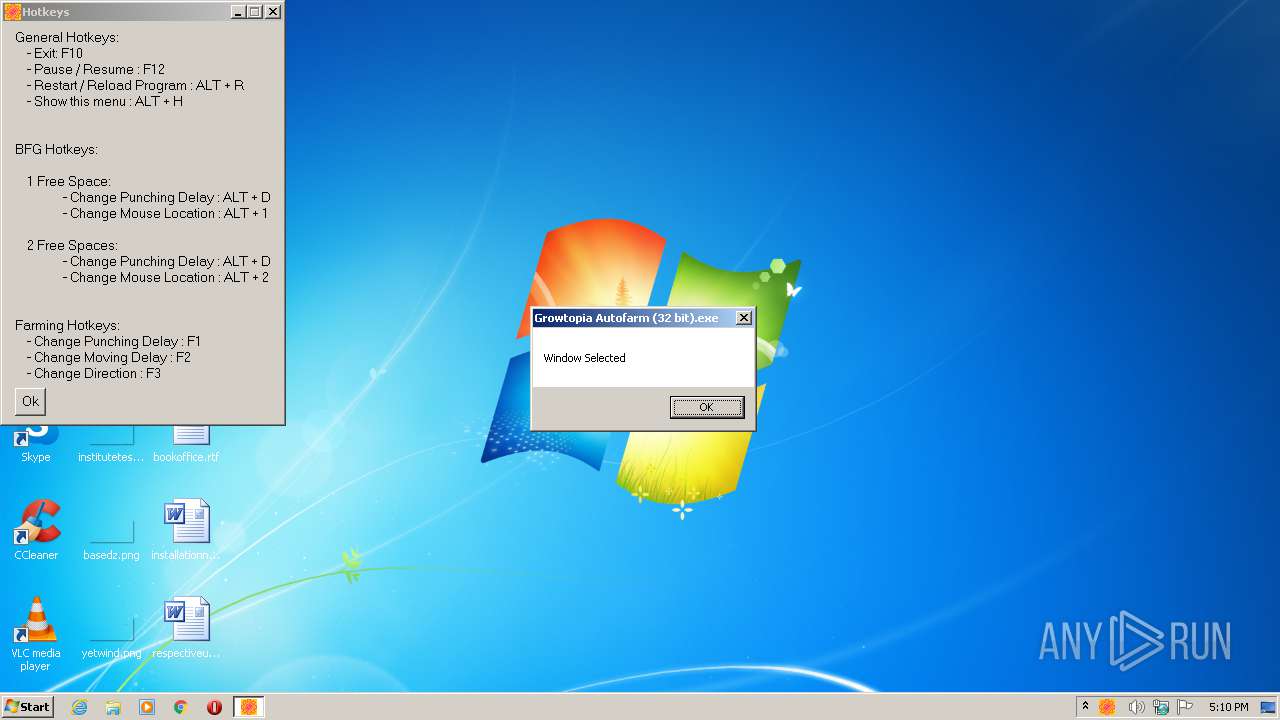This screenshot has width=1280, height=720.
Task: Open the Skype desktop shortcut
Action: point(36,443)
